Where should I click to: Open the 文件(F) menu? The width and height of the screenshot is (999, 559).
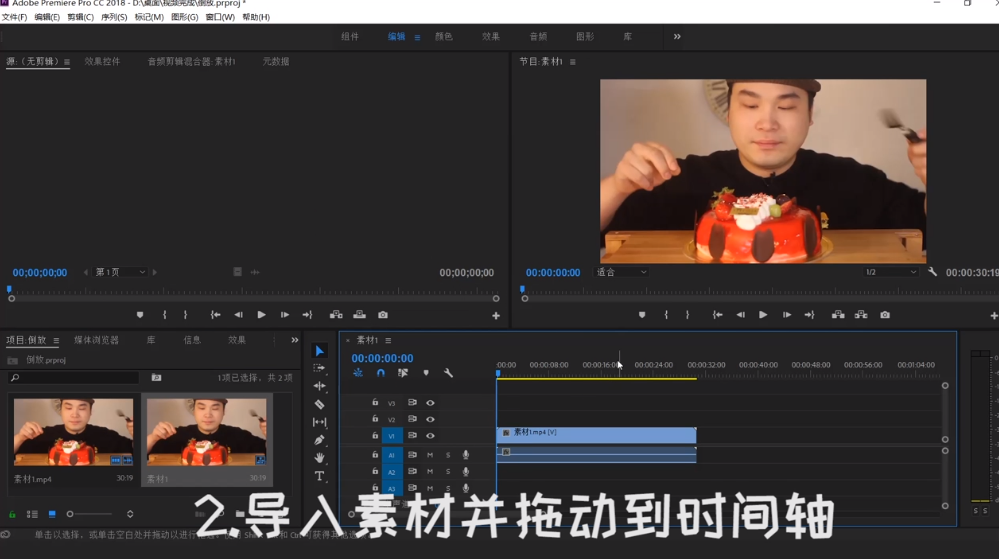[x=15, y=17]
